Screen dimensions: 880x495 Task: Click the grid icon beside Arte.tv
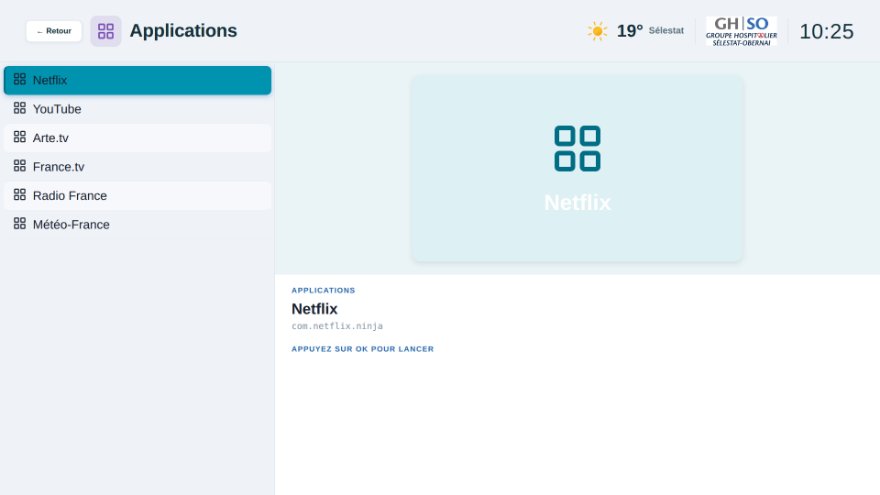click(20, 137)
